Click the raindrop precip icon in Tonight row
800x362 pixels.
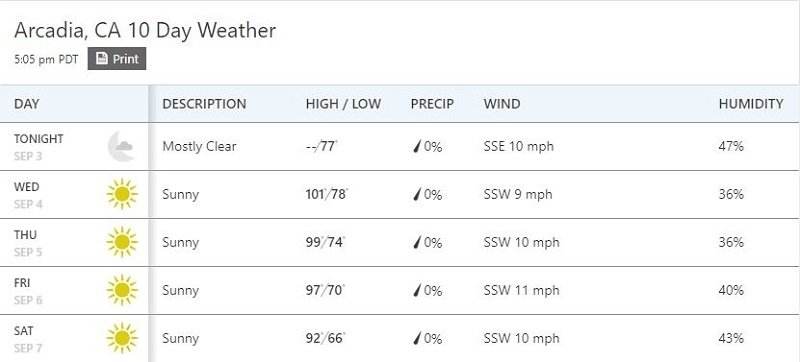coord(417,147)
